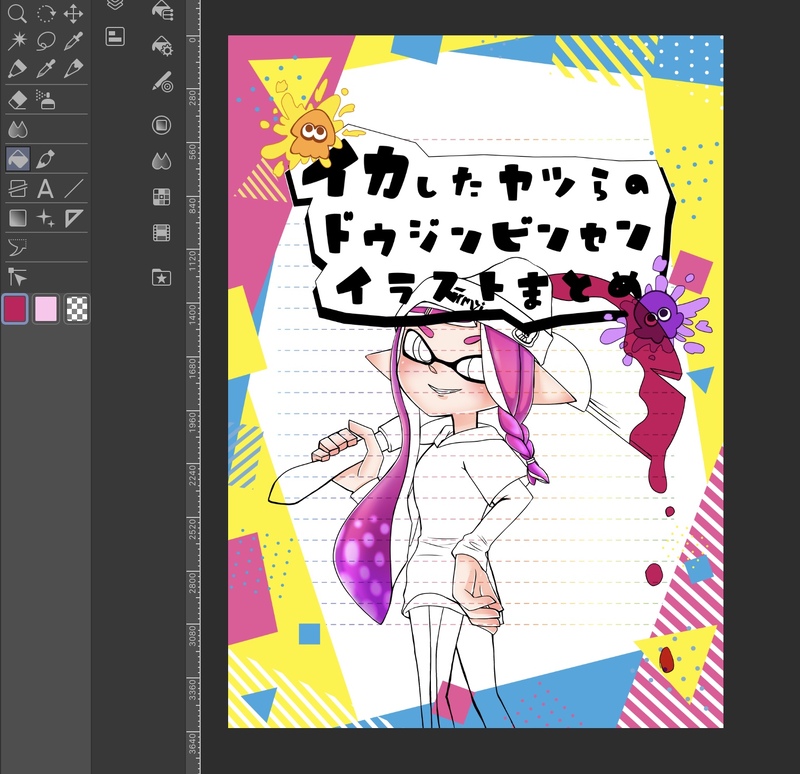Viewport: 800px width, 774px height.
Task: Select the triangle Ruler tool
Action: point(73,218)
